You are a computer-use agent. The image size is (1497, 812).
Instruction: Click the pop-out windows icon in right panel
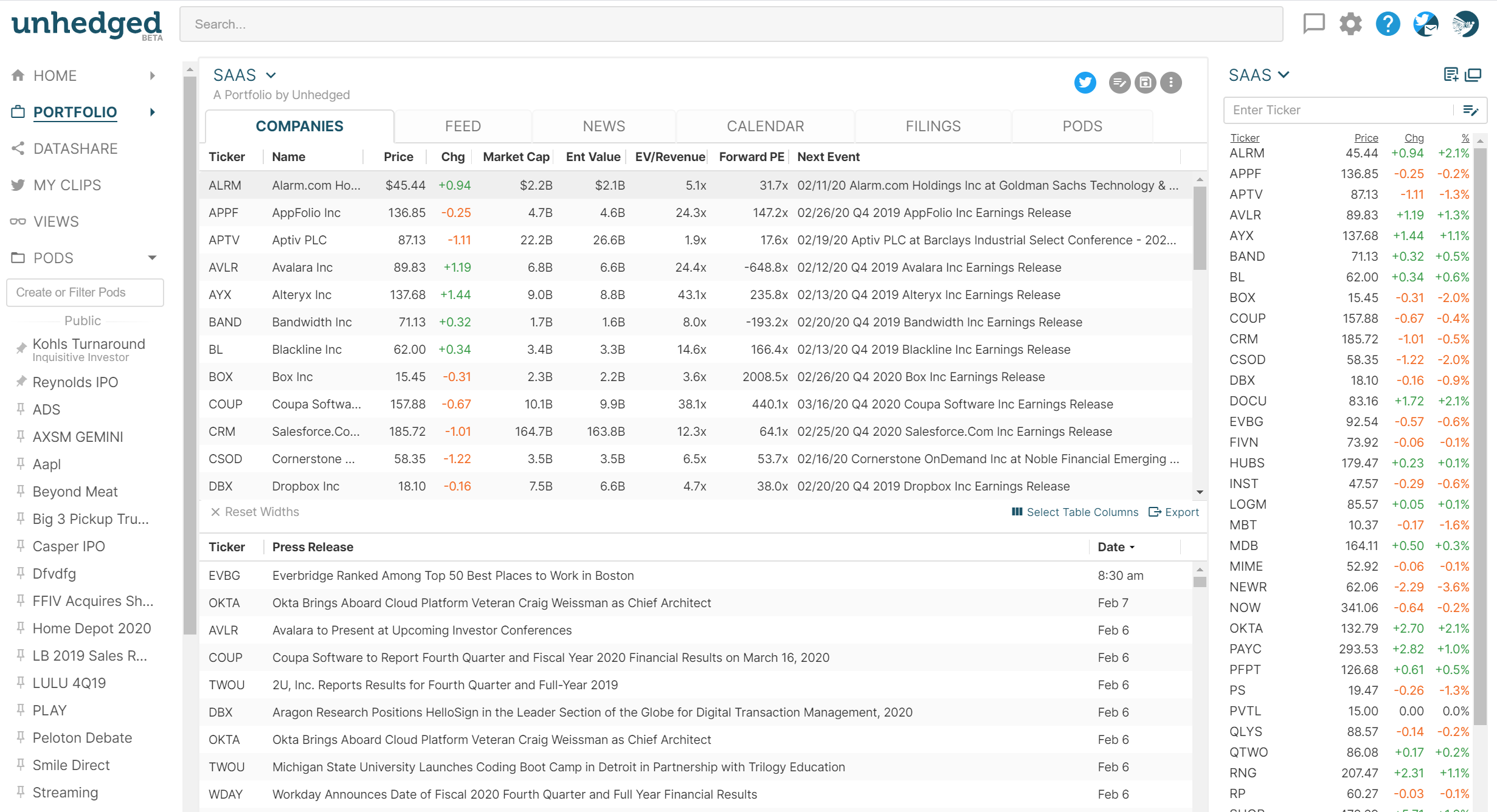pos(1473,75)
